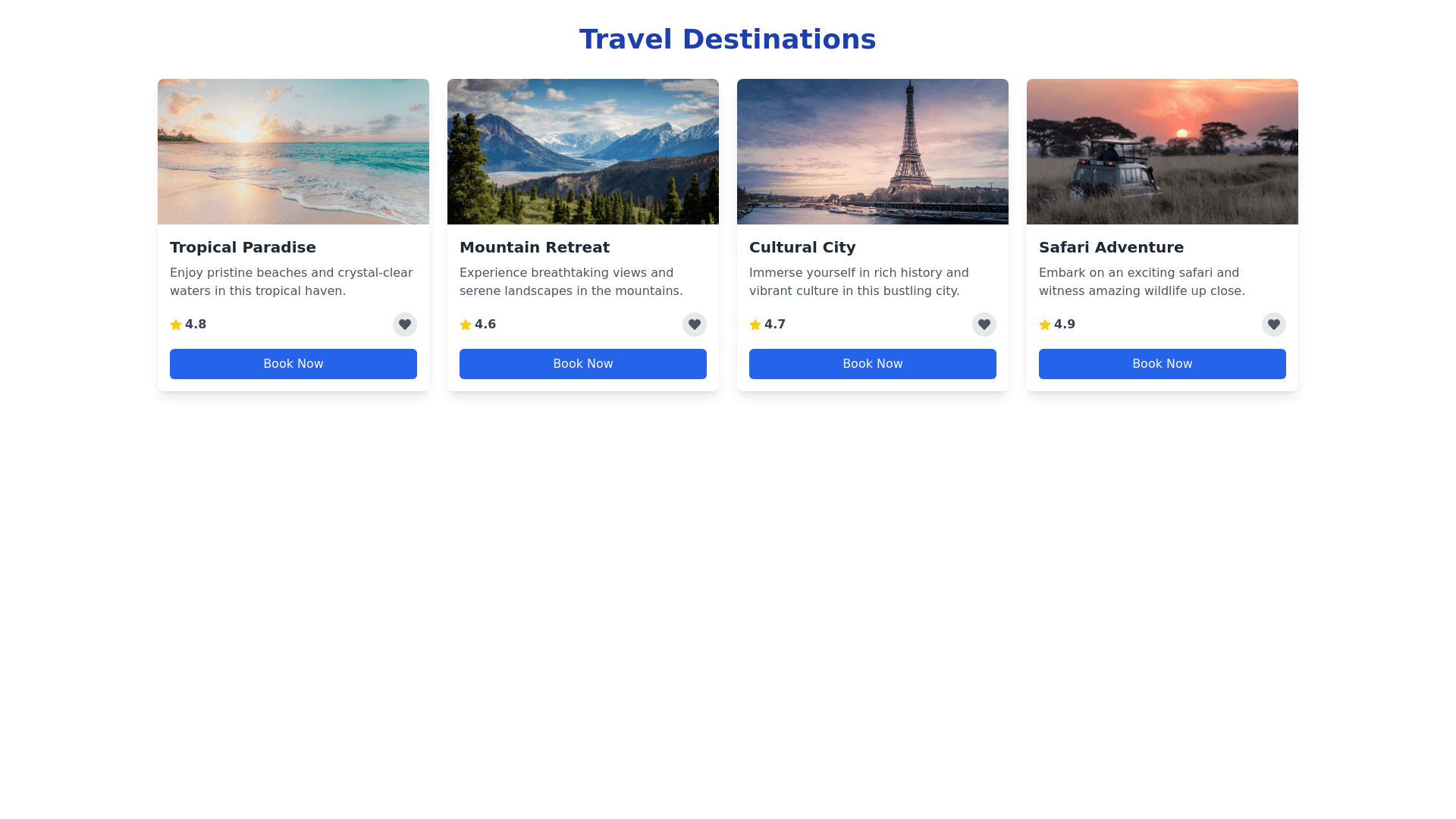Click the mountain landscape image
Screen dimensions: 1456x819
[583, 152]
